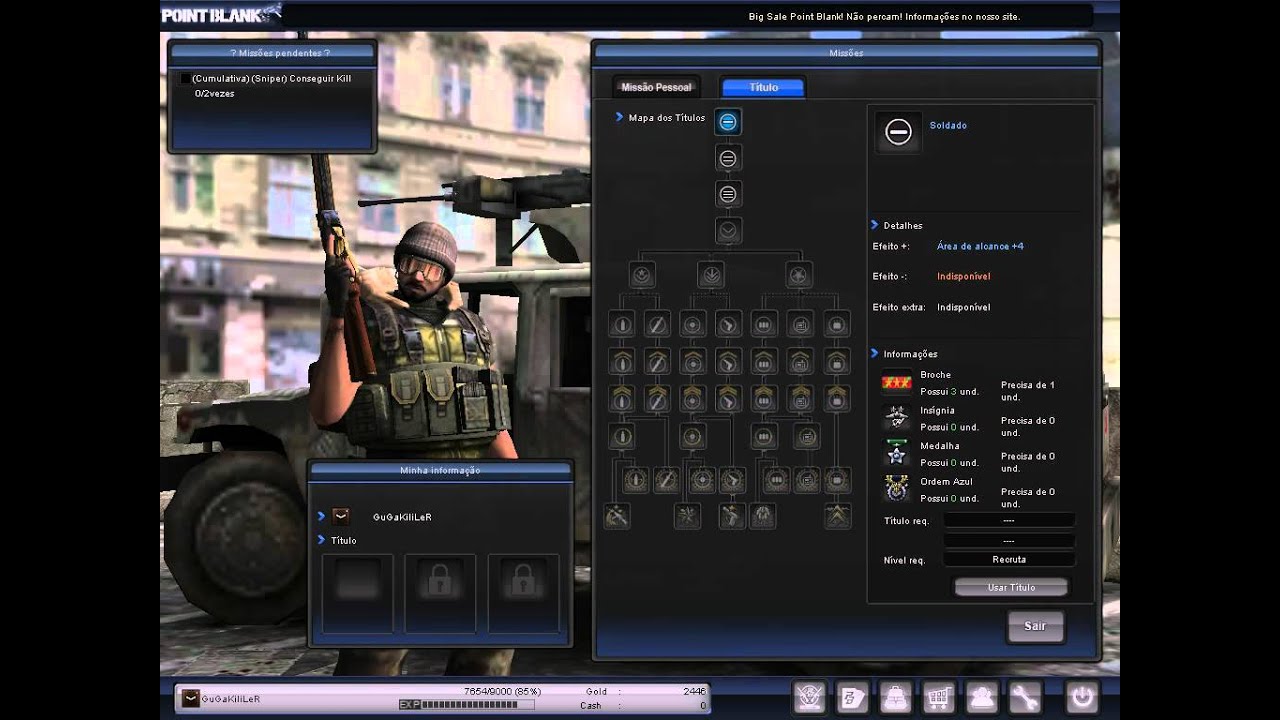Open the backpack inventory button
Screen dimensions: 1280x720
[895, 697]
